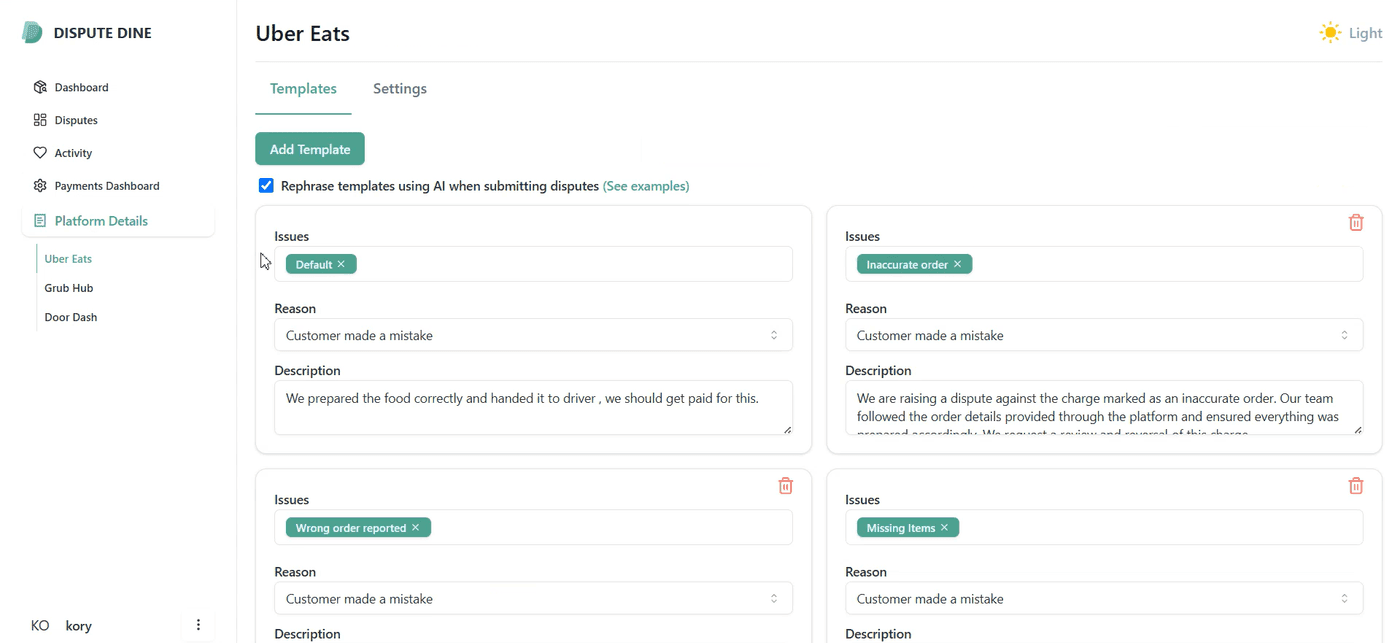Click the resize handle of Default Description box
Screen dimensions: 1400x643
(x=787, y=429)
